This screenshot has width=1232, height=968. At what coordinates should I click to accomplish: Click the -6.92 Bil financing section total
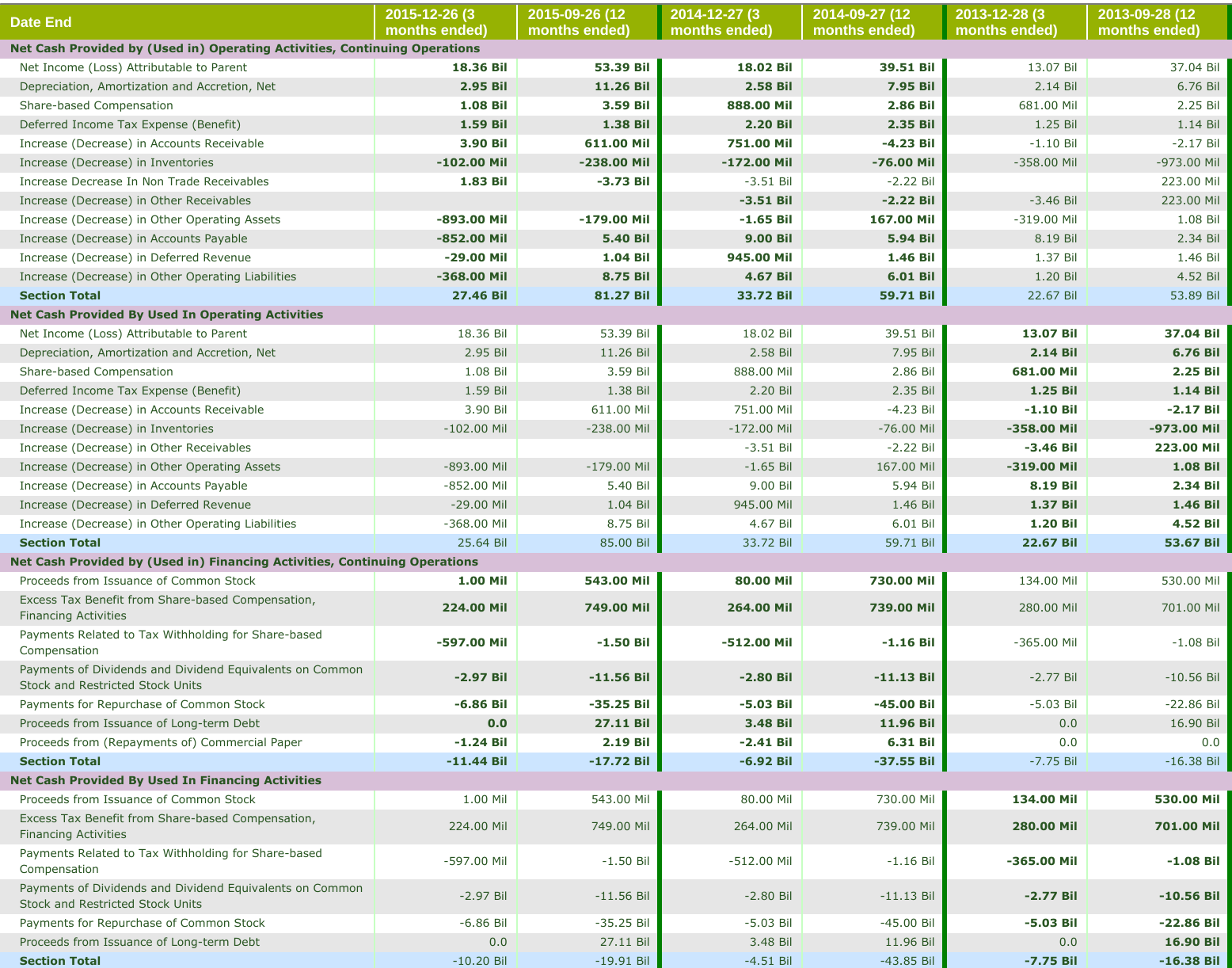pyautogui.click(x=765, y=761)
